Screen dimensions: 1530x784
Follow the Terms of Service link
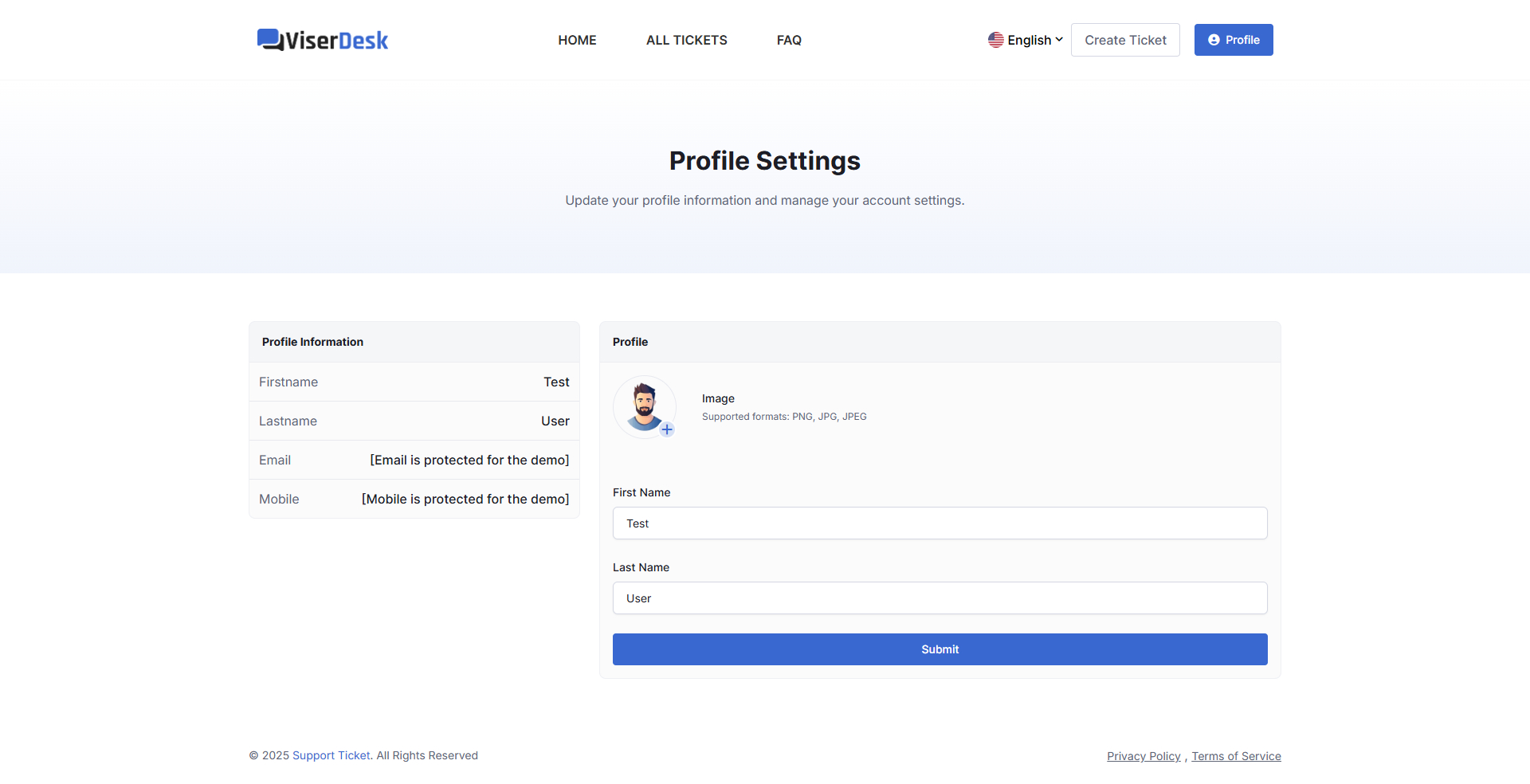pos(1236,756)
